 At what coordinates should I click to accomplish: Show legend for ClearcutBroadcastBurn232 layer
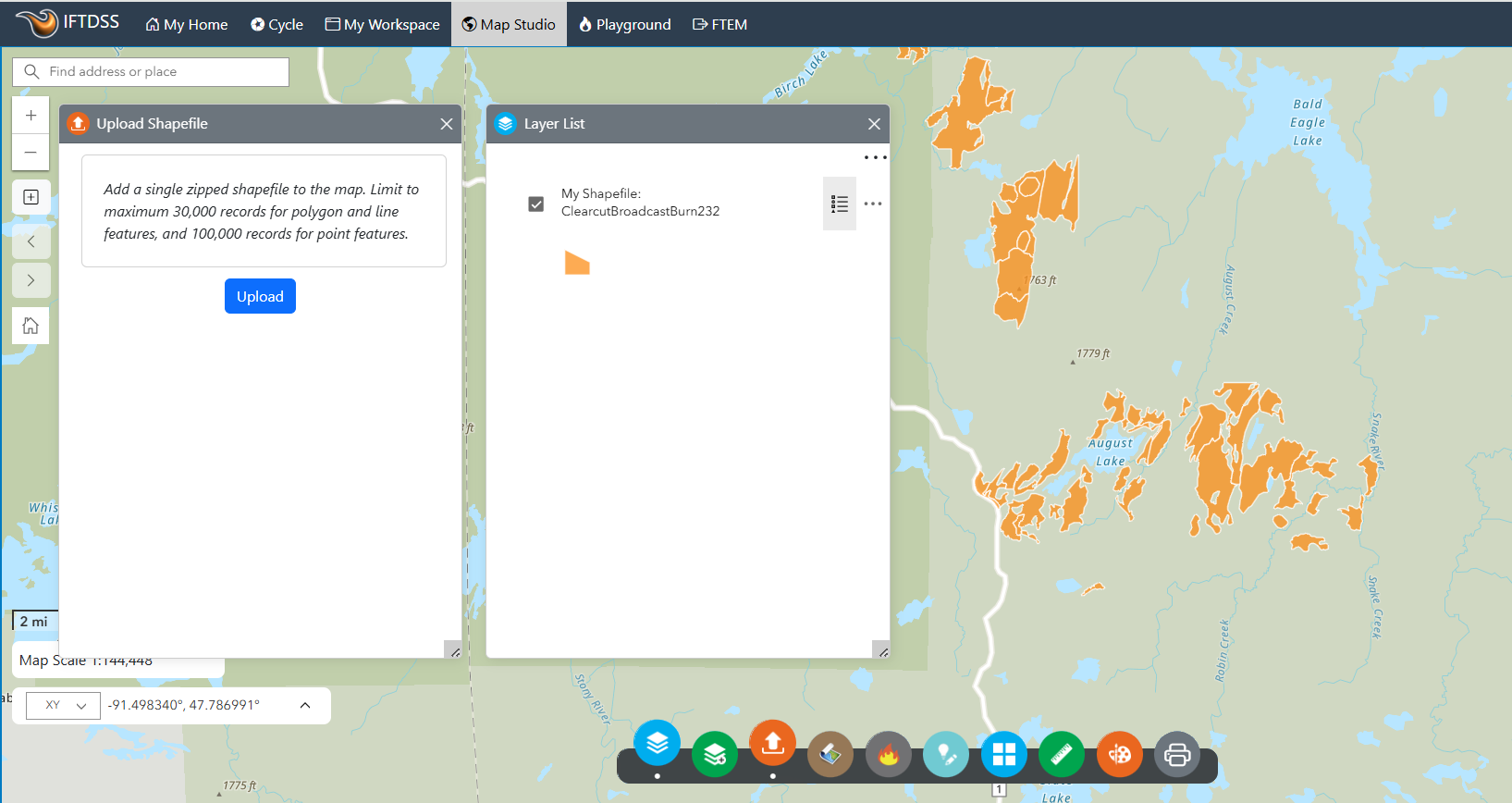coord(840,204)
